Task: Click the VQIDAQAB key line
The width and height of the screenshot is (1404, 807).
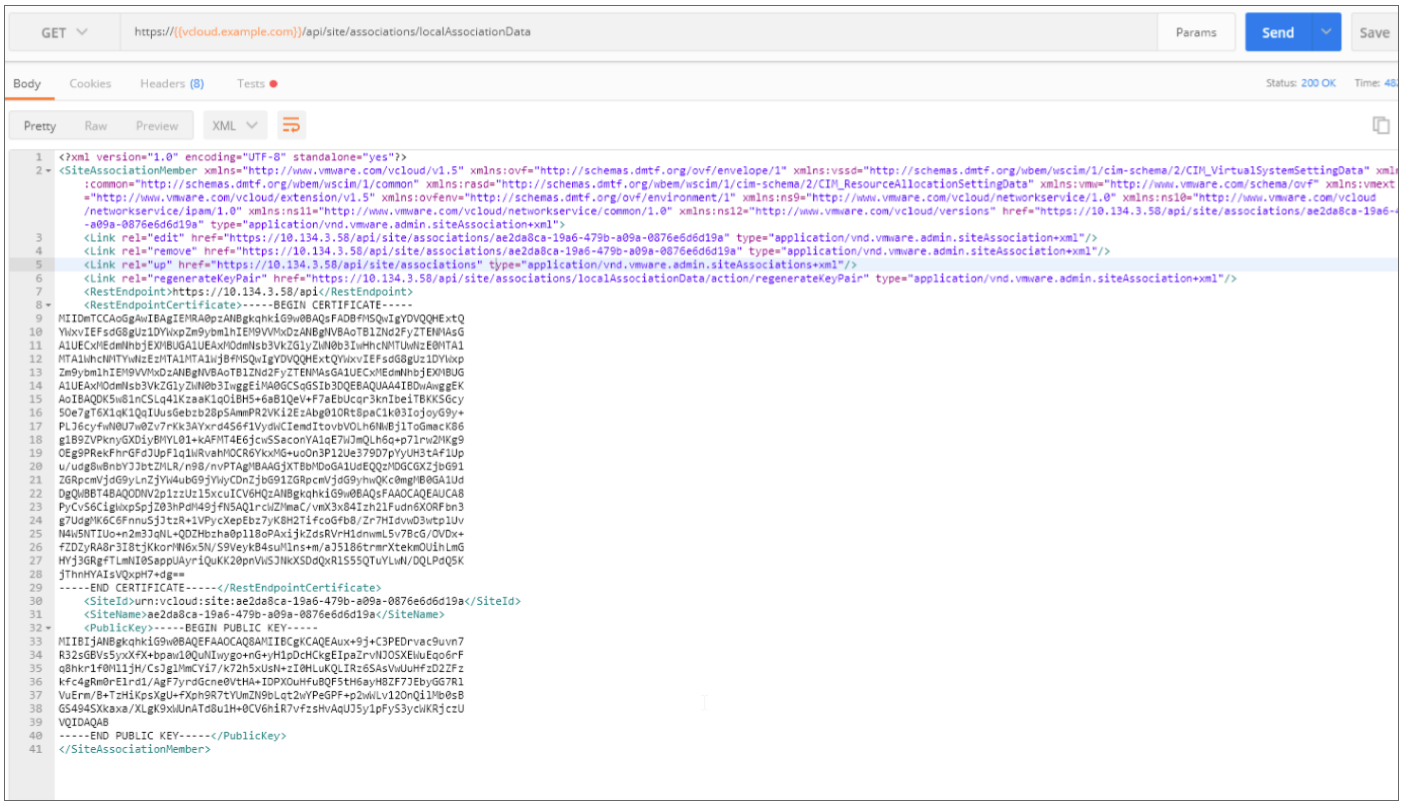Action: pyautogui.click(x=83, y=723)
